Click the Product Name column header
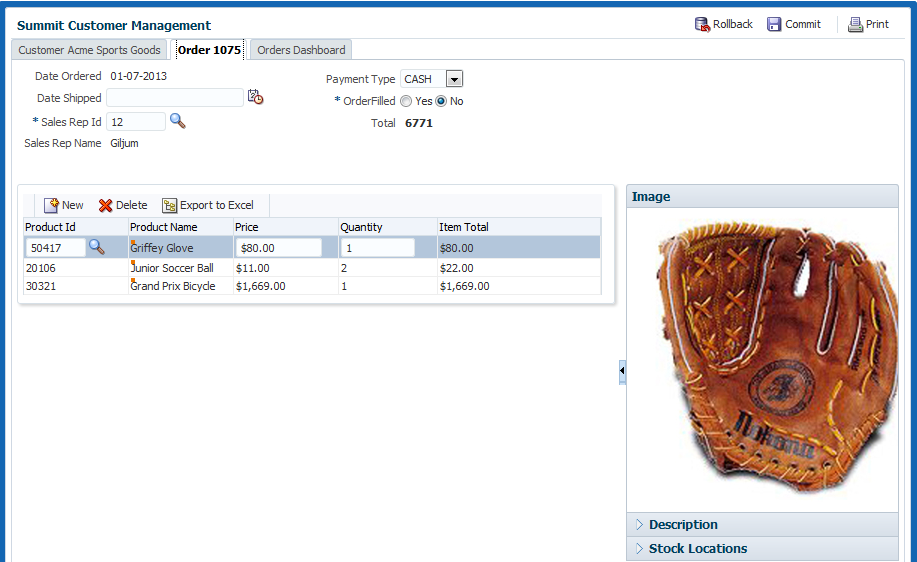 (x=181, y=227)
